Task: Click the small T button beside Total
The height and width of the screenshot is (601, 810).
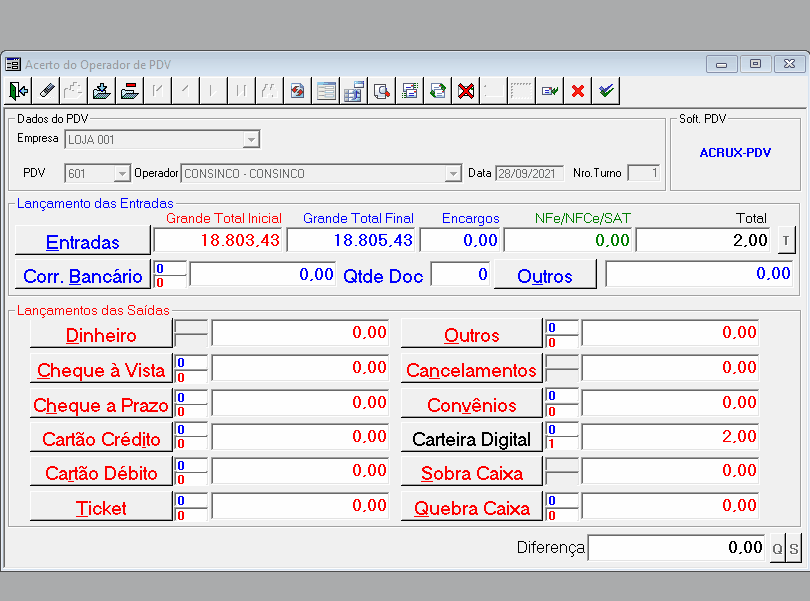Action: click(x=786, y=240)
